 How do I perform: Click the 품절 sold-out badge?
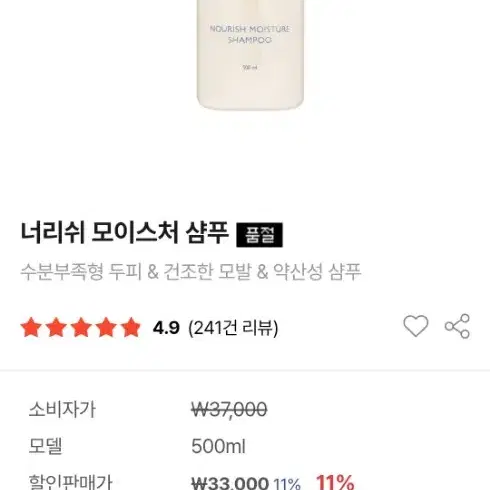pyautogui.click(x=259, y=235)
